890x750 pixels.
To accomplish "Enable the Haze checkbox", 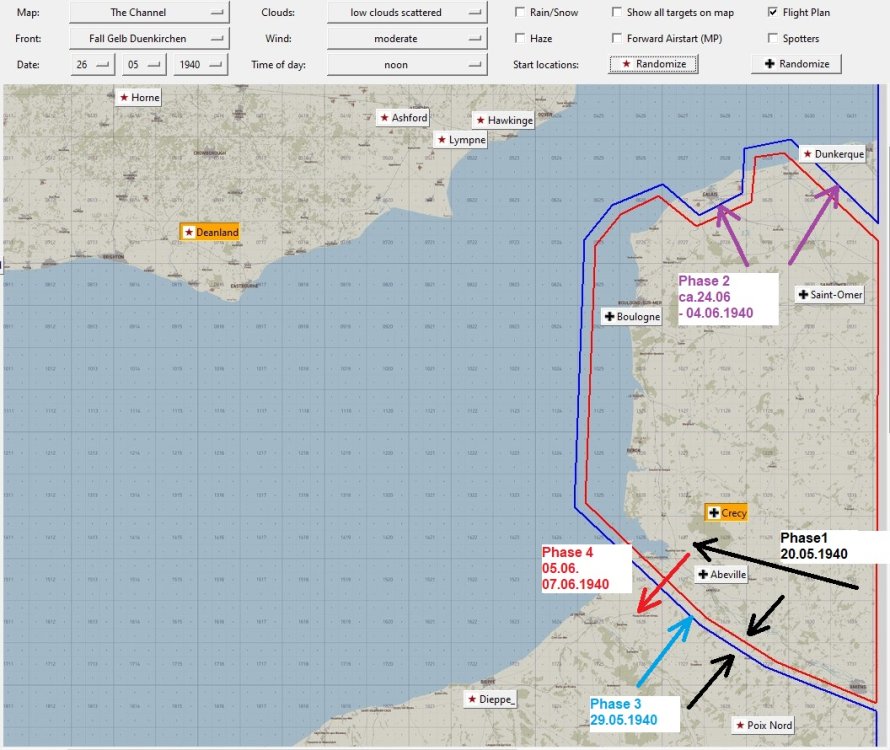I will [x=519, y=38].
